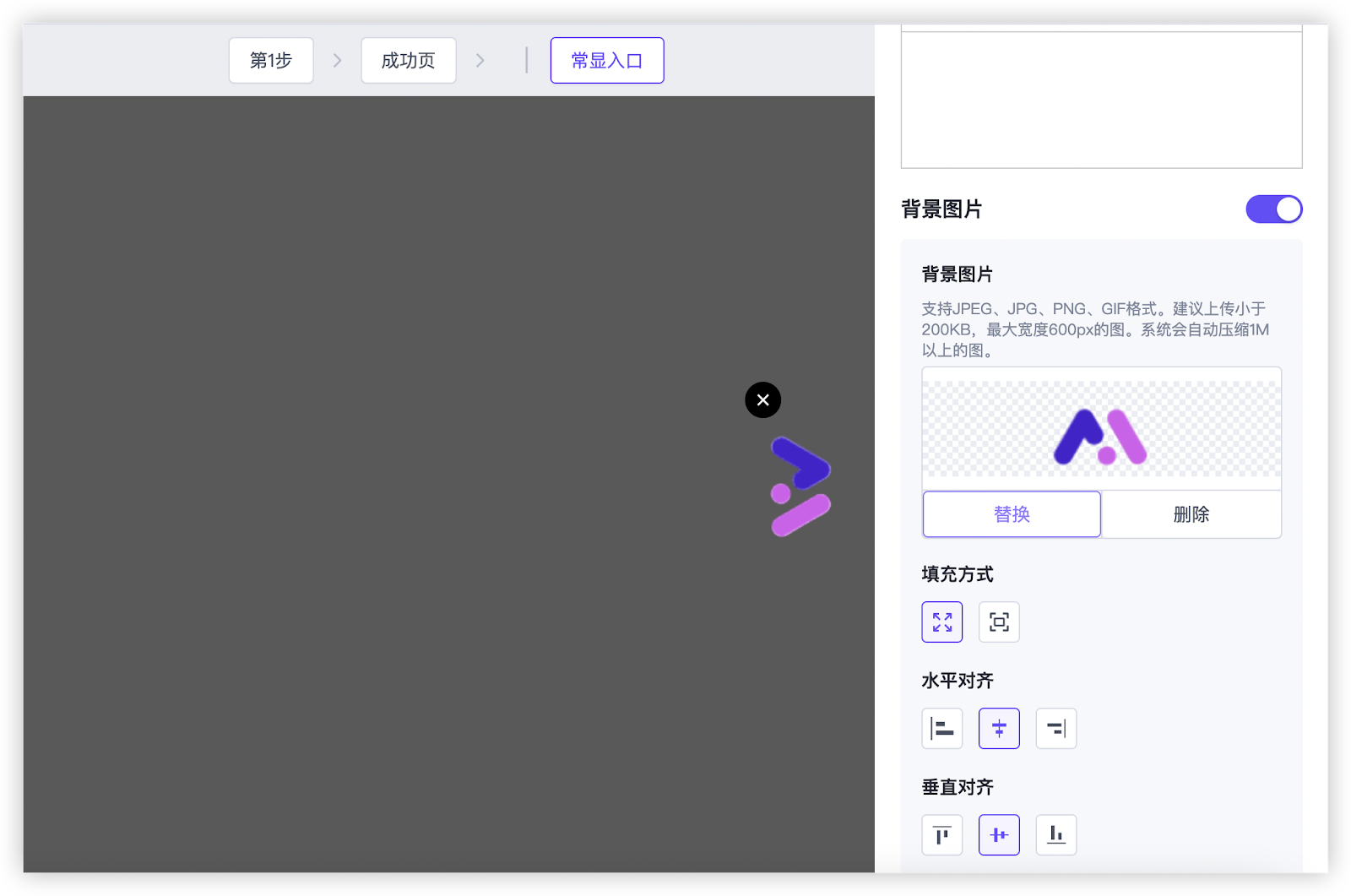Select the 常显入口 tab
The width and height of the screenshot is (1351, 896).
[x=606, y=61]
